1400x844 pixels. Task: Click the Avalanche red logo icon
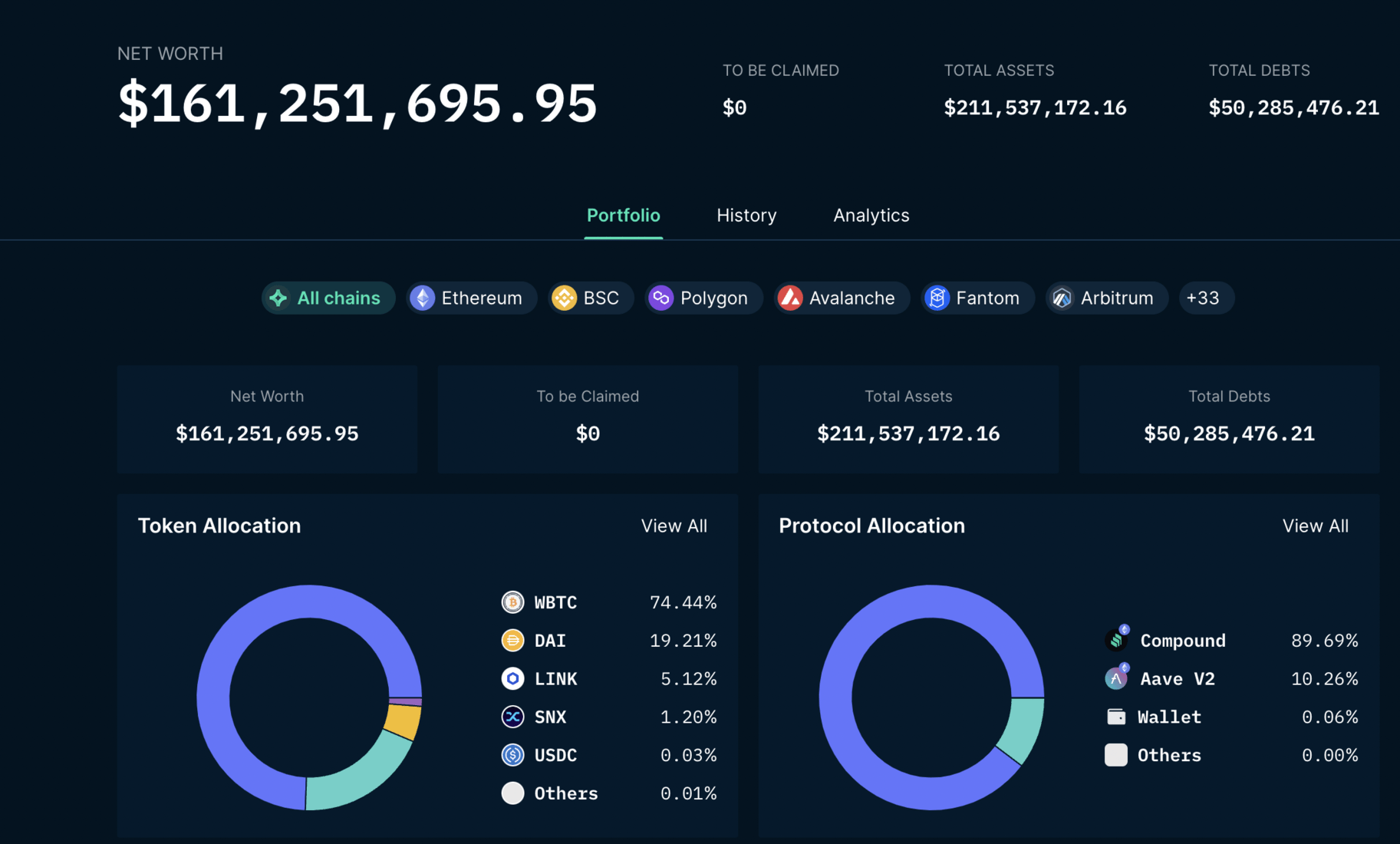click(789, 298)
